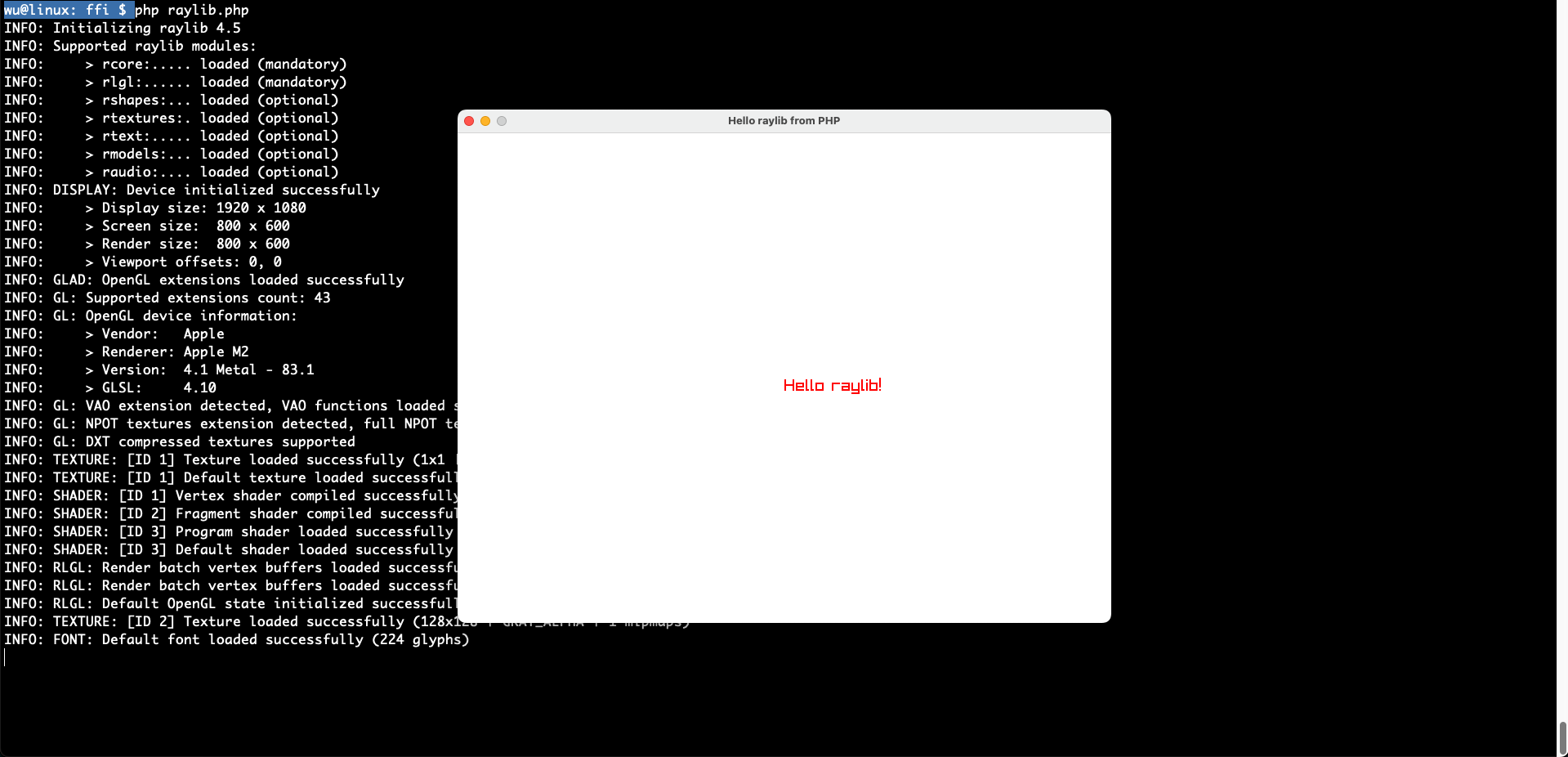Close the Hello raylib from PHP window
Image resolution: width=1568 pixels, height=757 pixels.
click(469, 120)
